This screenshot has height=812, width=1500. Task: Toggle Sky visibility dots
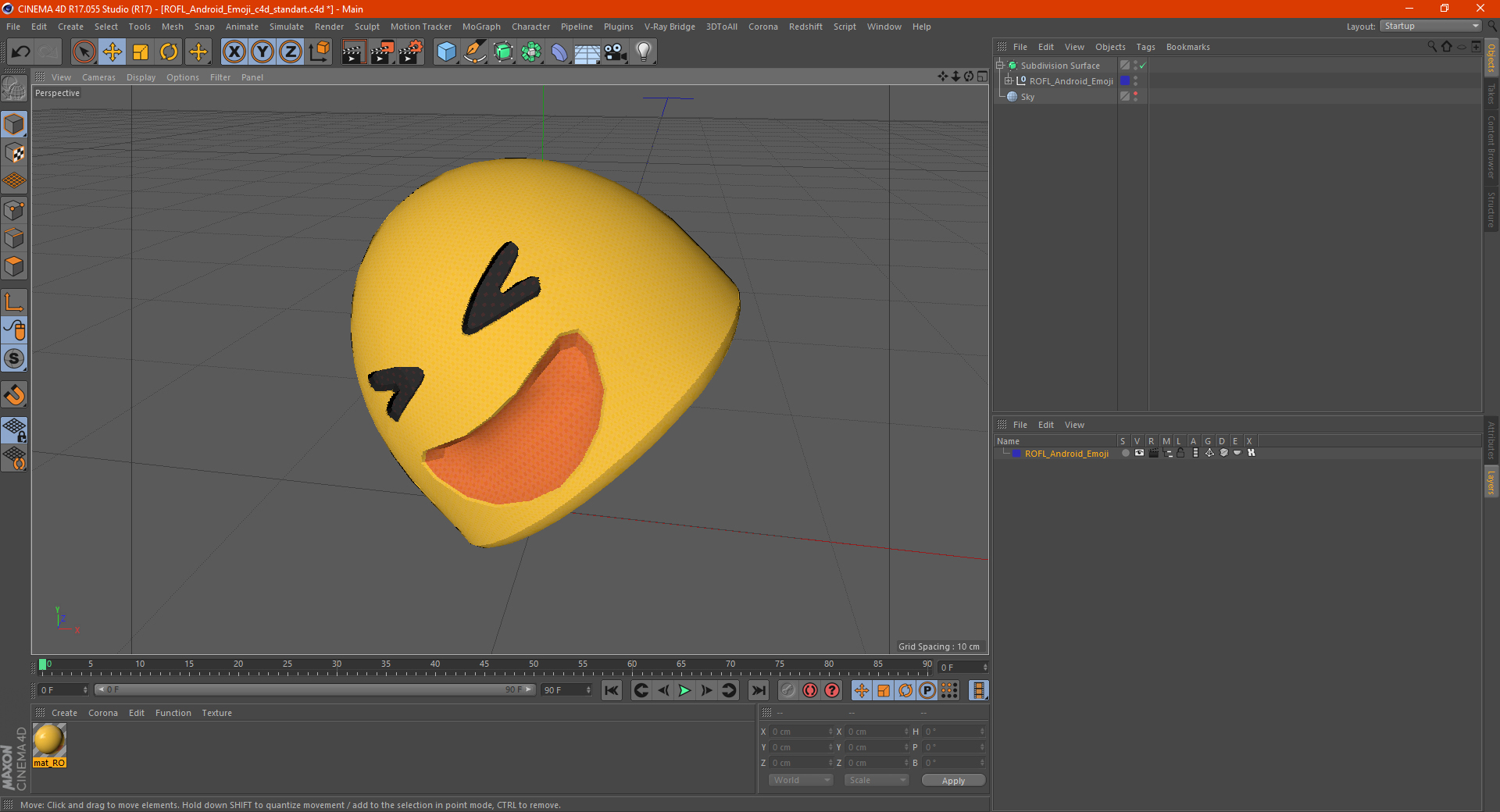[x=1135, y=97]
